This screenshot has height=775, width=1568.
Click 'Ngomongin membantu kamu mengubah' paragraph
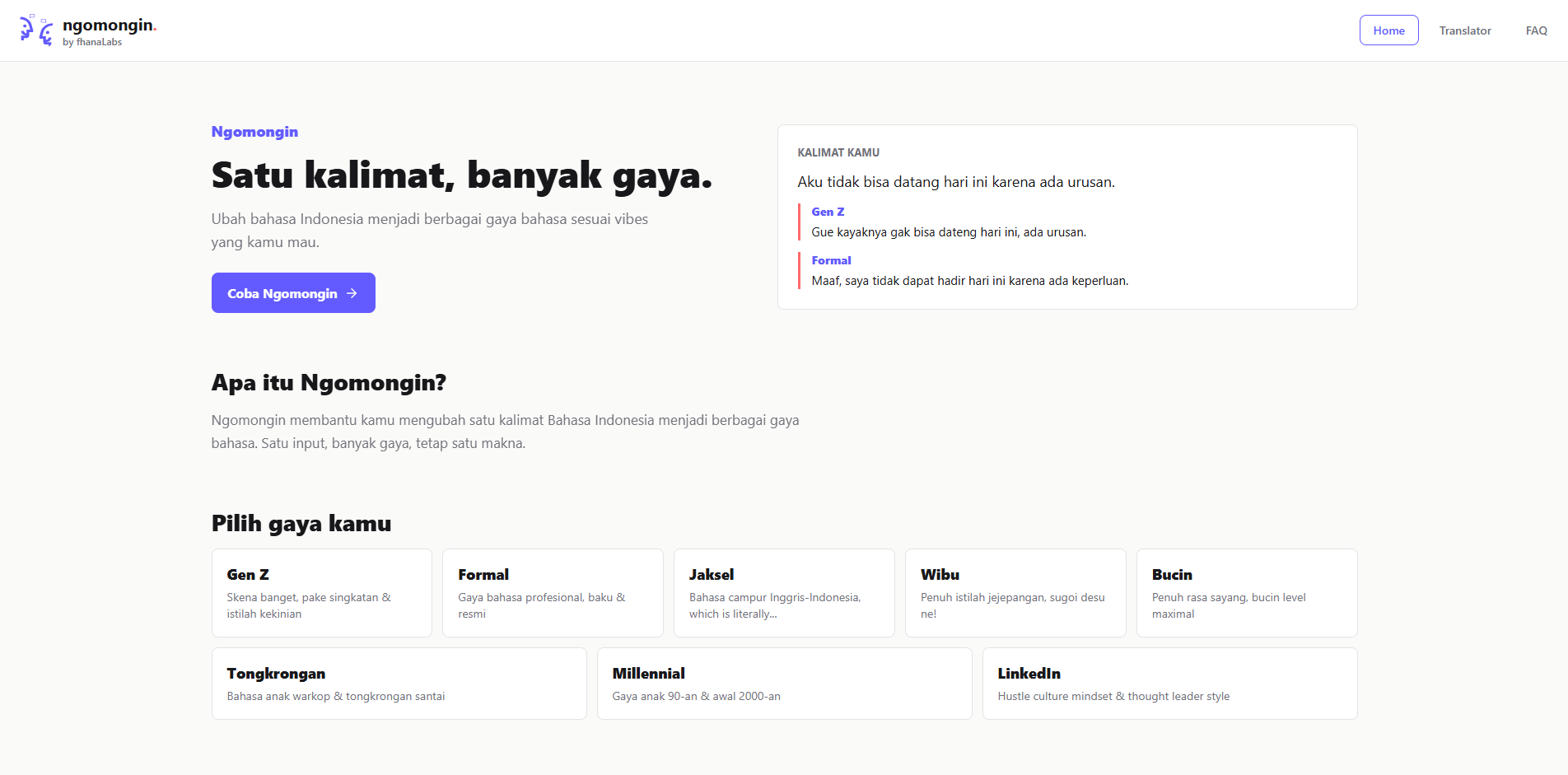coord(505,432)
